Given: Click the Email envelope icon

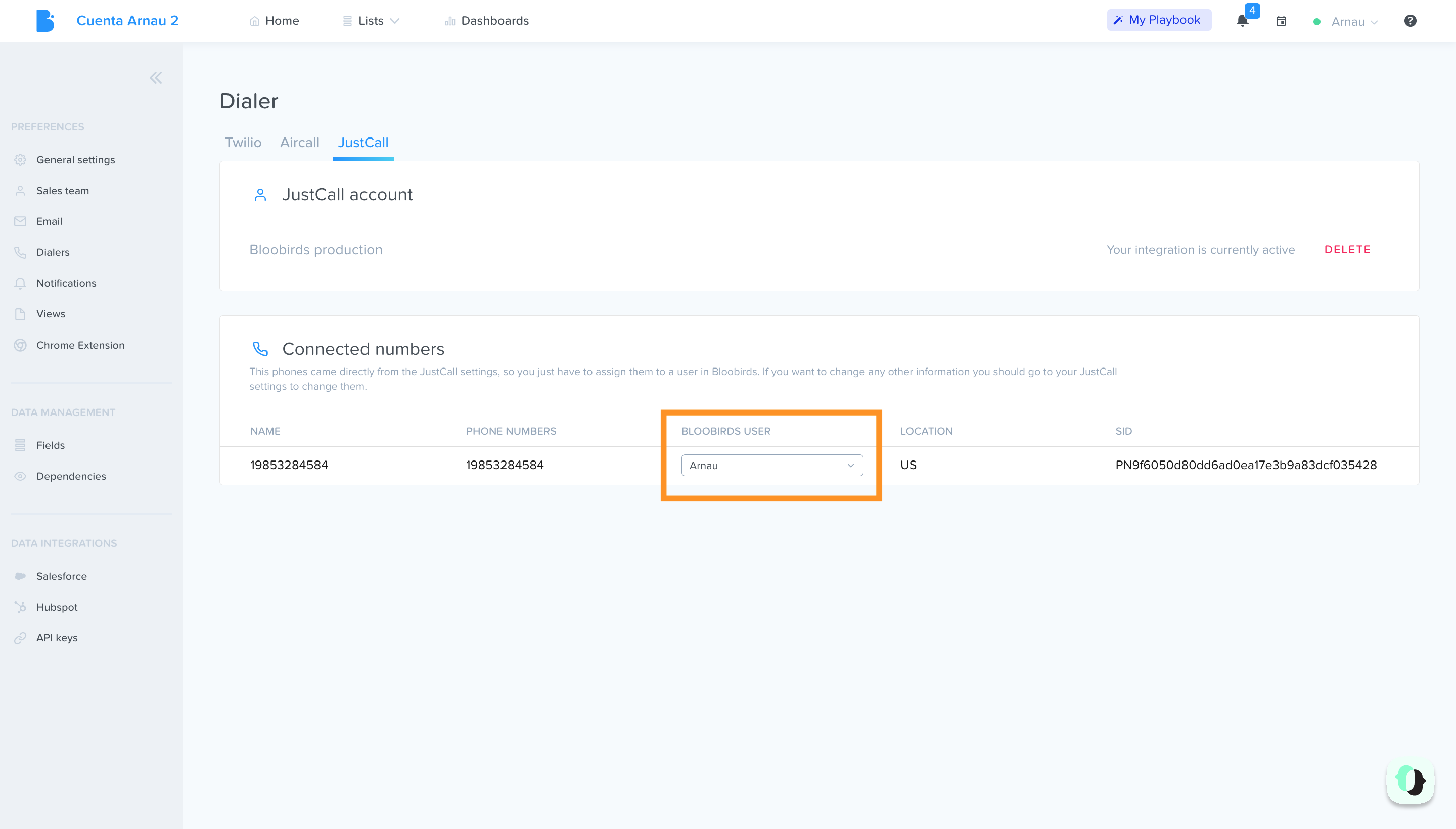Looking at the screenshot, I should [21, 221].
